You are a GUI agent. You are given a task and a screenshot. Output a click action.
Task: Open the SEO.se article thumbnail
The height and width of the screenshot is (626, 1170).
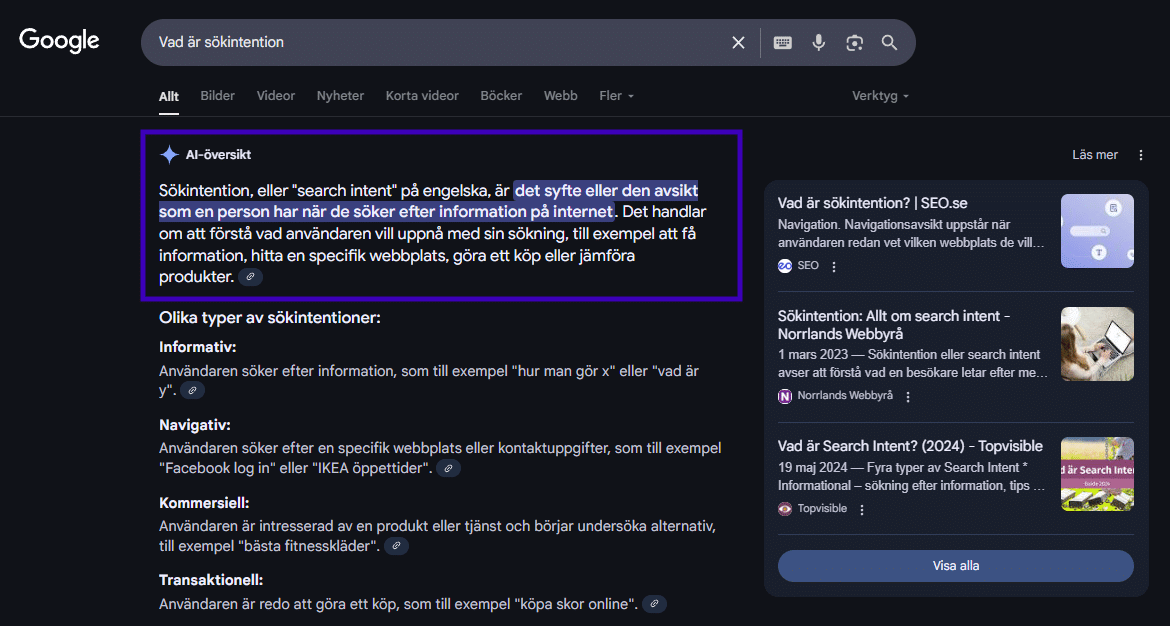click(1097, 231)
